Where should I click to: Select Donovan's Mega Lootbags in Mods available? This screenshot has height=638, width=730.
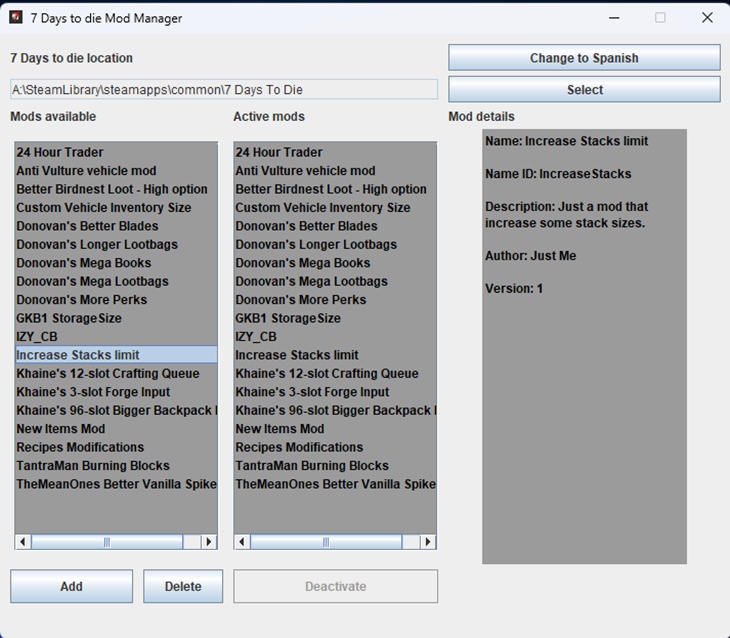(116, 281)
